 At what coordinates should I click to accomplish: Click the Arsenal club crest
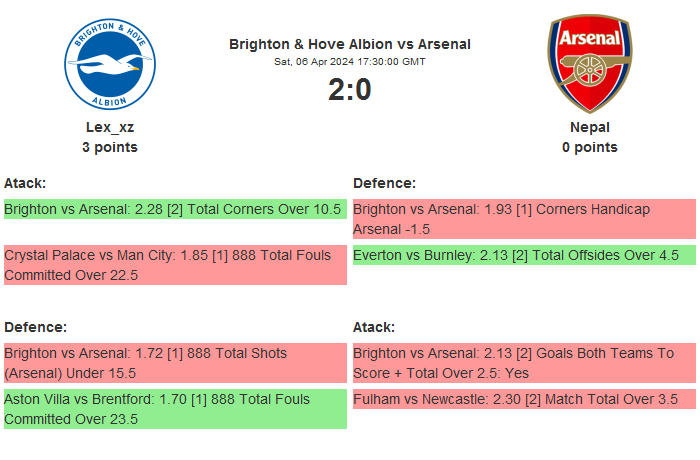[590, 63]
